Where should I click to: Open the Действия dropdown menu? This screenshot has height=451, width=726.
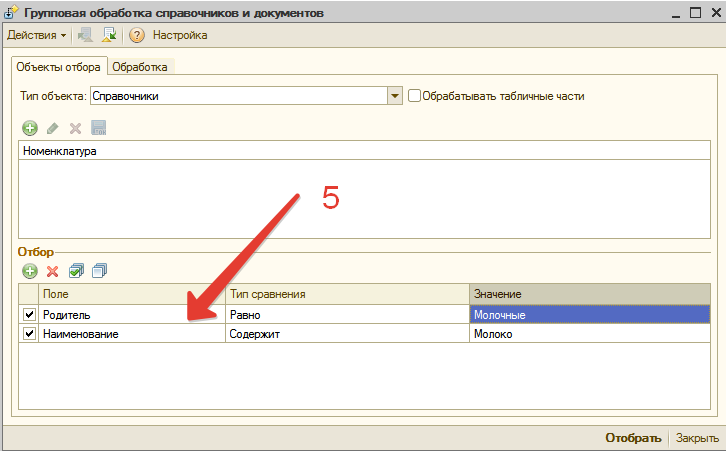click(37, 35)
